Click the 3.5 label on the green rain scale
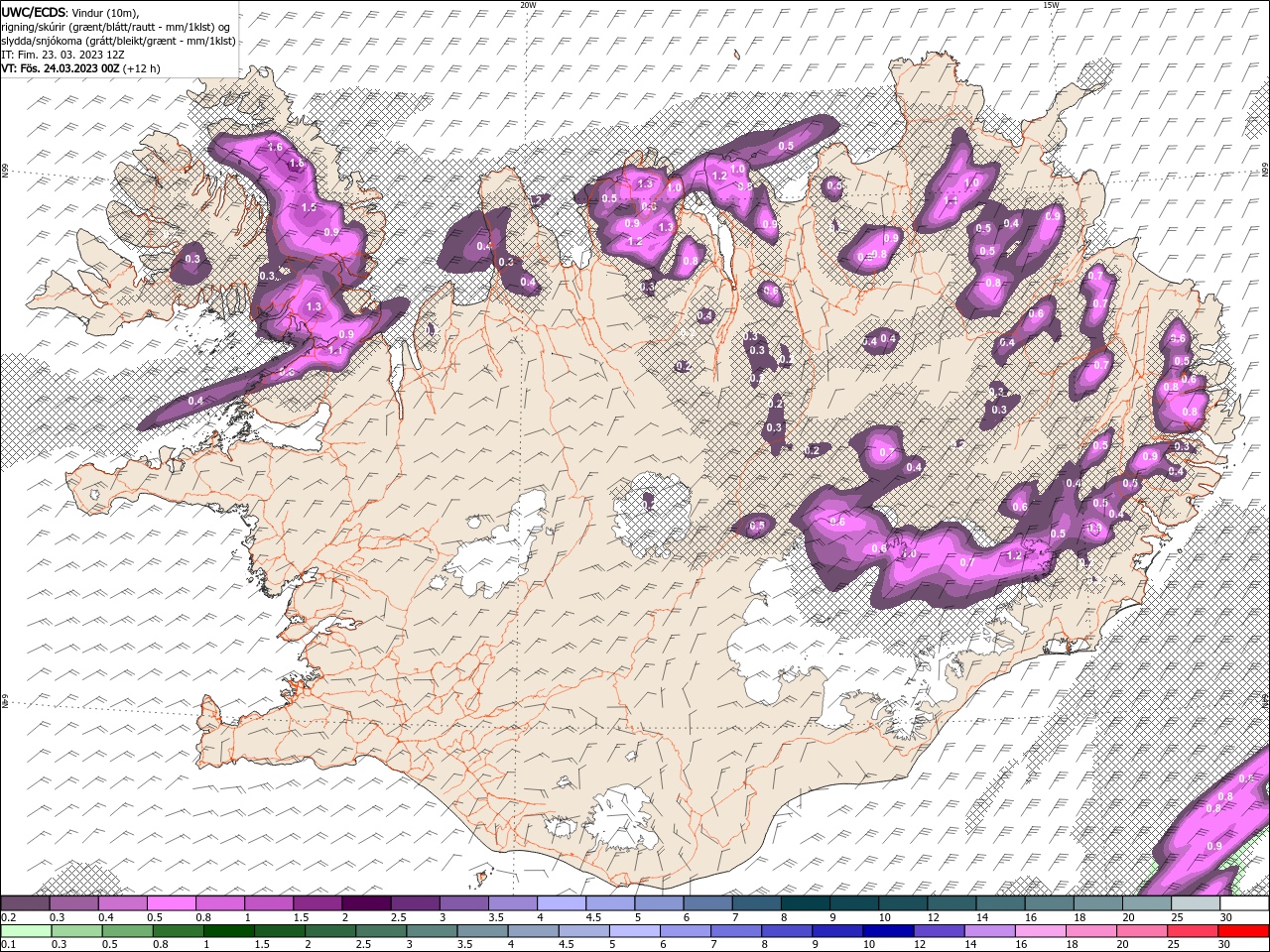Image resolution: width=1270 pixels, height=952 pixels. 465,944
